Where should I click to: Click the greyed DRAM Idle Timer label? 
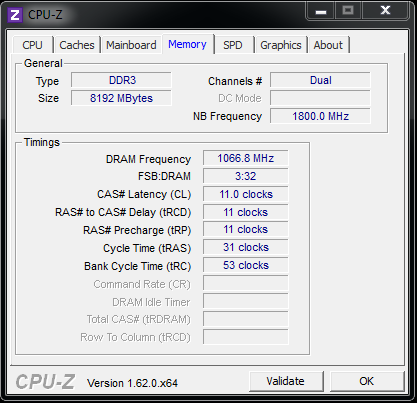pyautogui.click(x=151, y=302)
